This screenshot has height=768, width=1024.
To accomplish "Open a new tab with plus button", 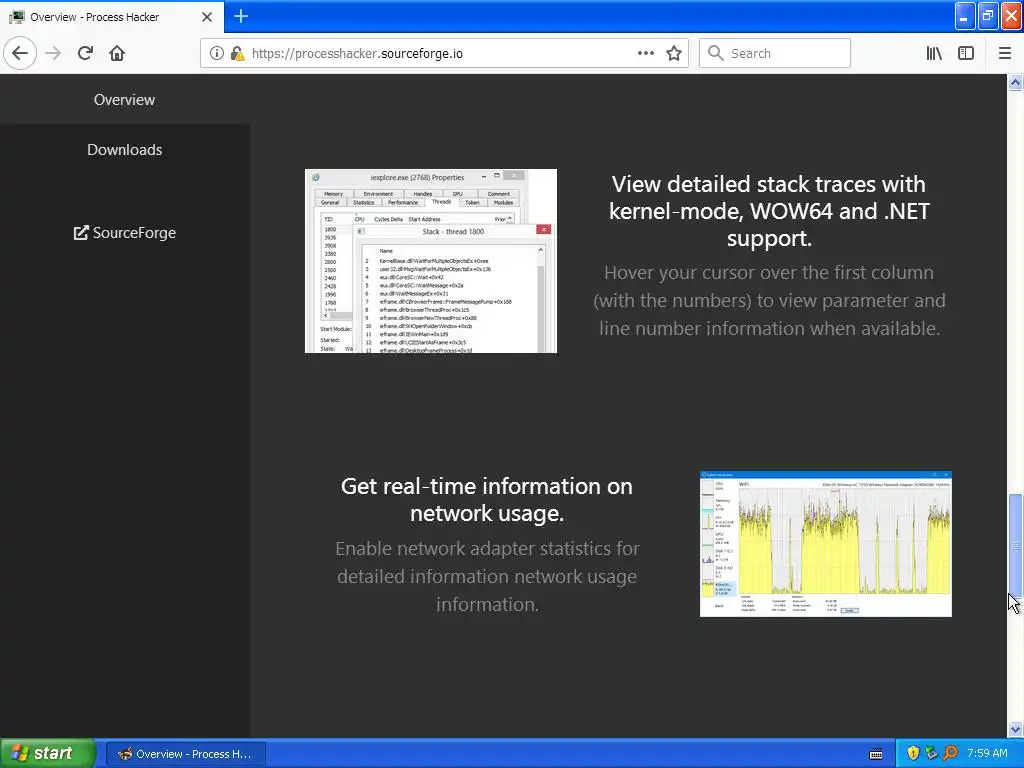I will coord(240,16).
